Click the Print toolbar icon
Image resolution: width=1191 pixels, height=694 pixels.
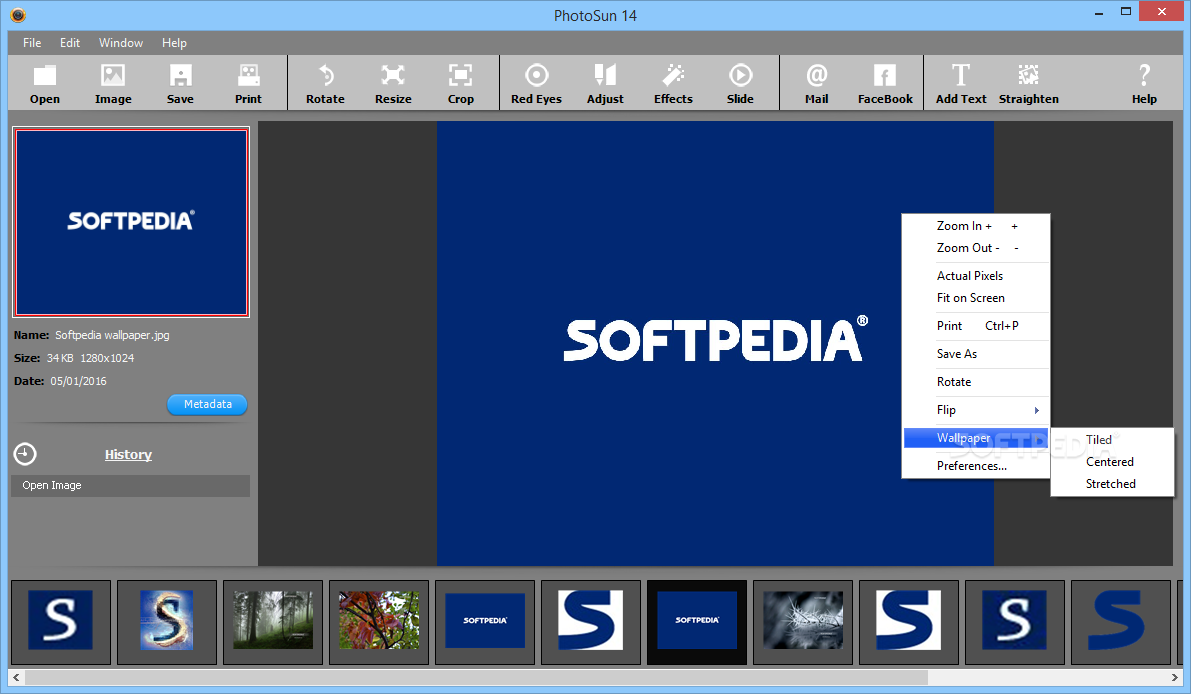click(x=248, y=83)
